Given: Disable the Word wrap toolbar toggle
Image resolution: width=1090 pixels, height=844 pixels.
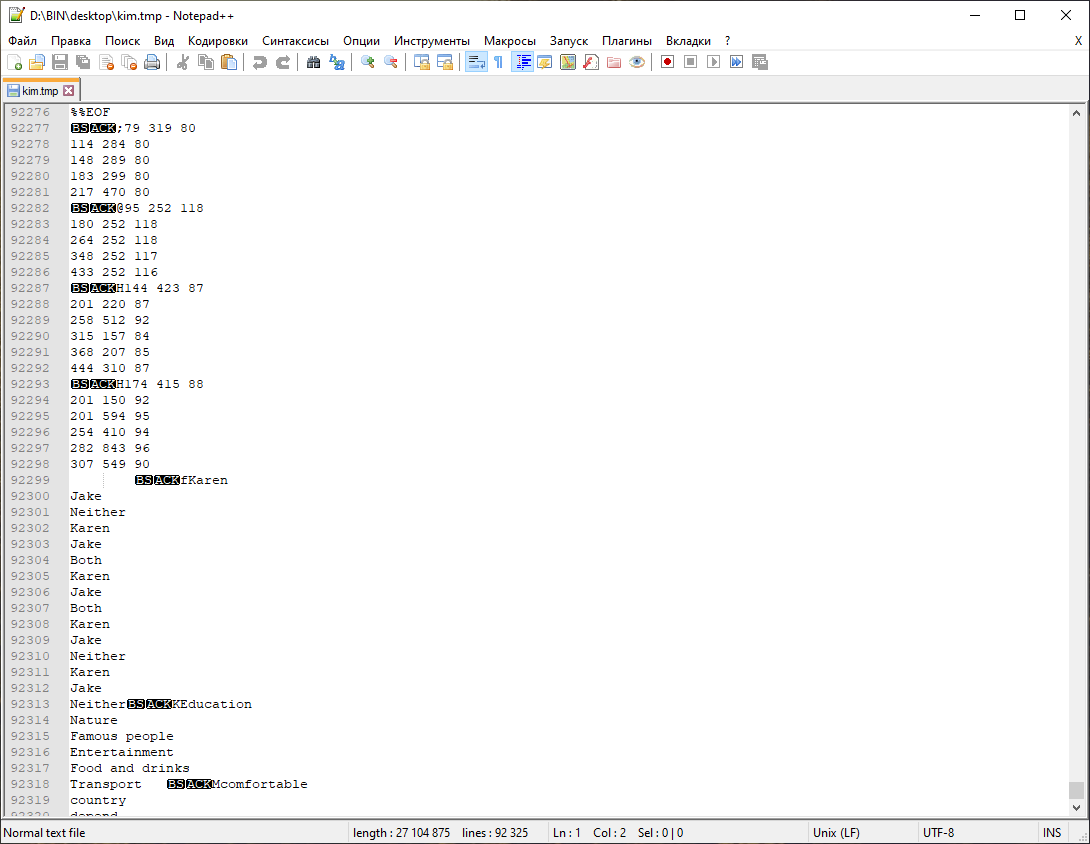Looking at the screenshot, I should [476, 63].
